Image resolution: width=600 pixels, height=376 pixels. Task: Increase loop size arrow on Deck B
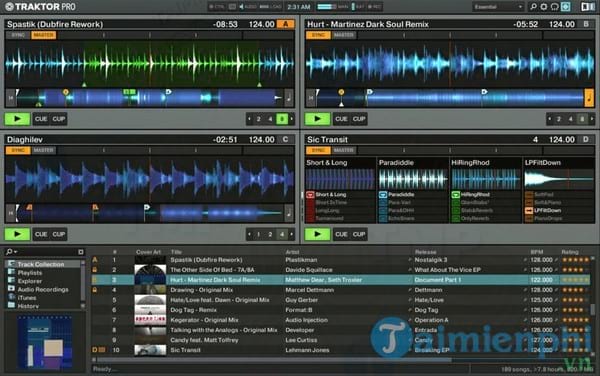click(x=592, y=119)
